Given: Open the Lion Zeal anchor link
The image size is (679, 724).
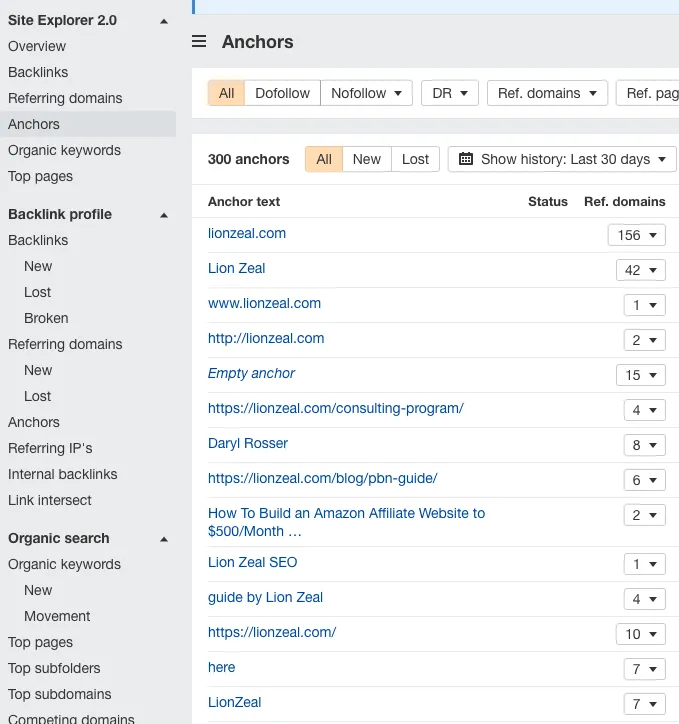Looking at the screenshot, I should click(236, 269).
